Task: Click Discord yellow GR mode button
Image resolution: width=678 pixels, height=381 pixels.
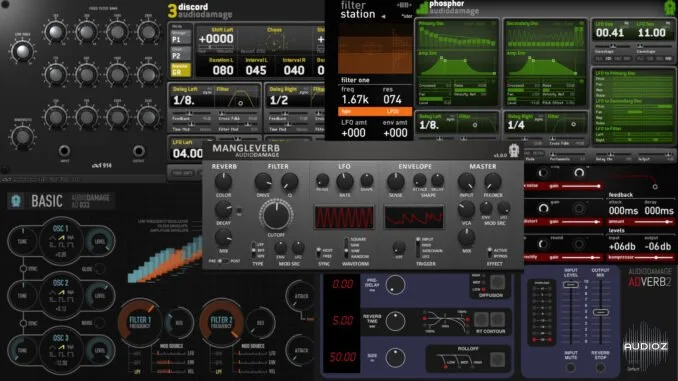Action: (180, 70)
